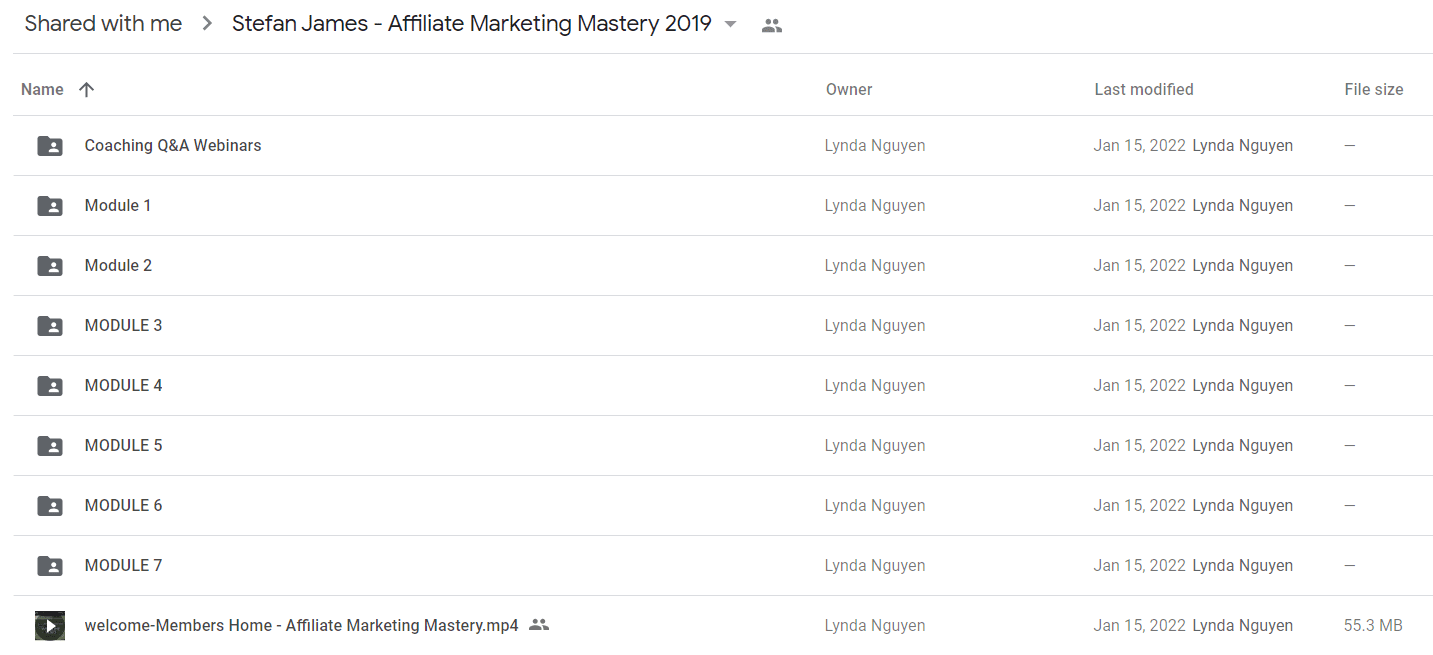The height and width of the screenshot is (655, 1433).
Task: Click Owner column's Lynda Nguyen for the mp4 file
Action: (875, 625)
